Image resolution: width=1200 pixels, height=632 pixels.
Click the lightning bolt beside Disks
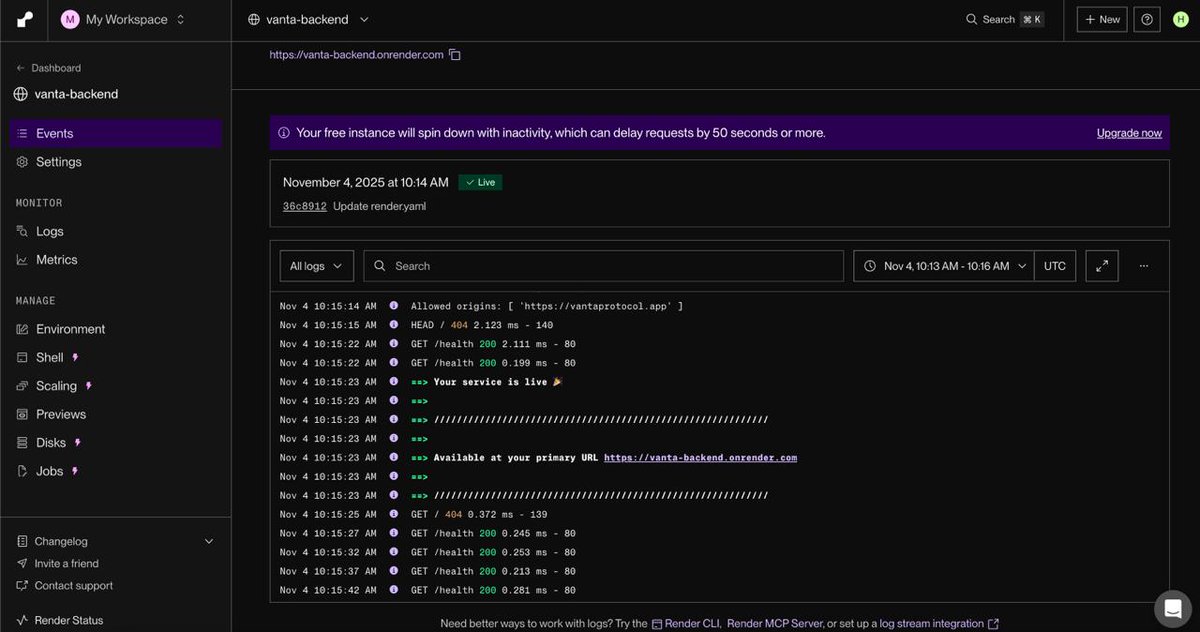coord(78,442)
